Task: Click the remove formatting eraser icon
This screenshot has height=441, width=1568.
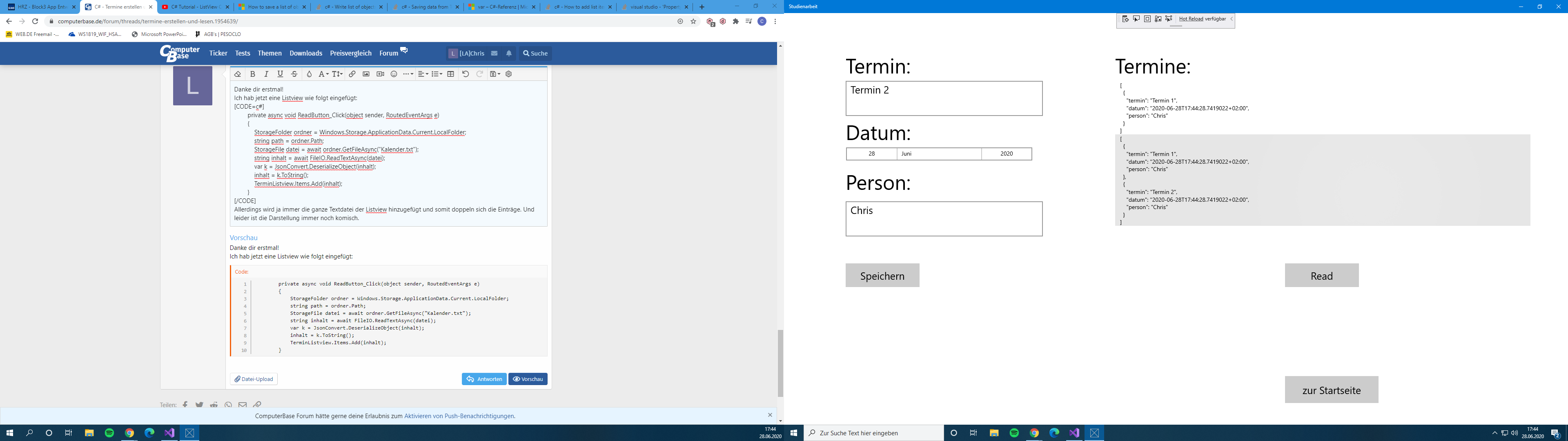Action: (237, 74)
